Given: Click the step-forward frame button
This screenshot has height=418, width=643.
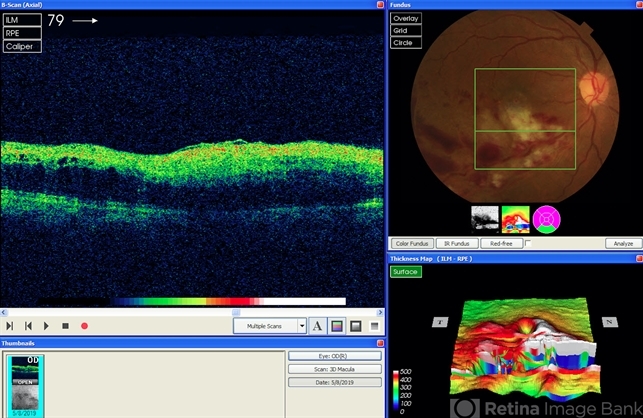Looking at the screenshot, I should point(10,326).
